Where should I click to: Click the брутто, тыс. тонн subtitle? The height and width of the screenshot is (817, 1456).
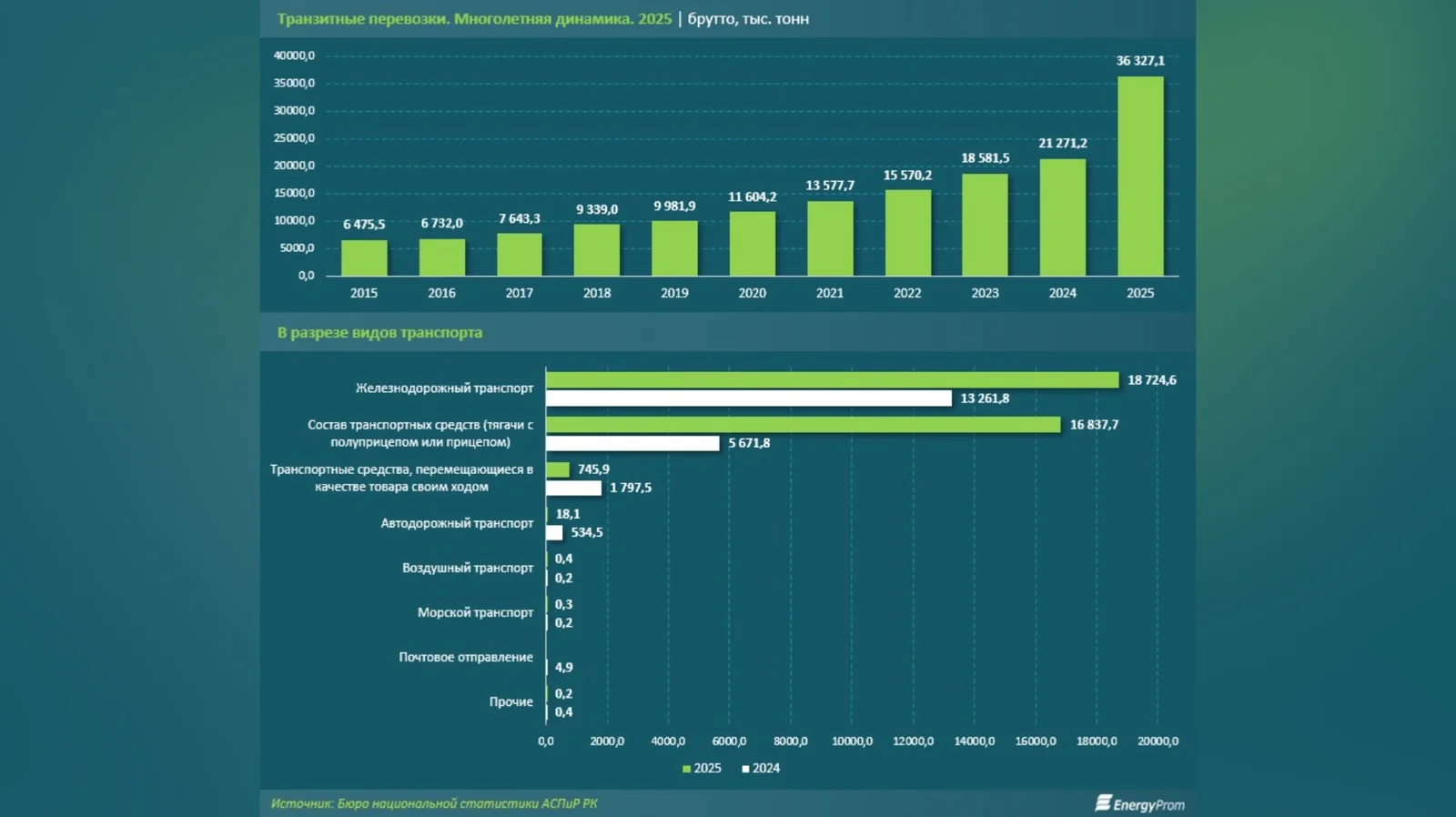748,19
